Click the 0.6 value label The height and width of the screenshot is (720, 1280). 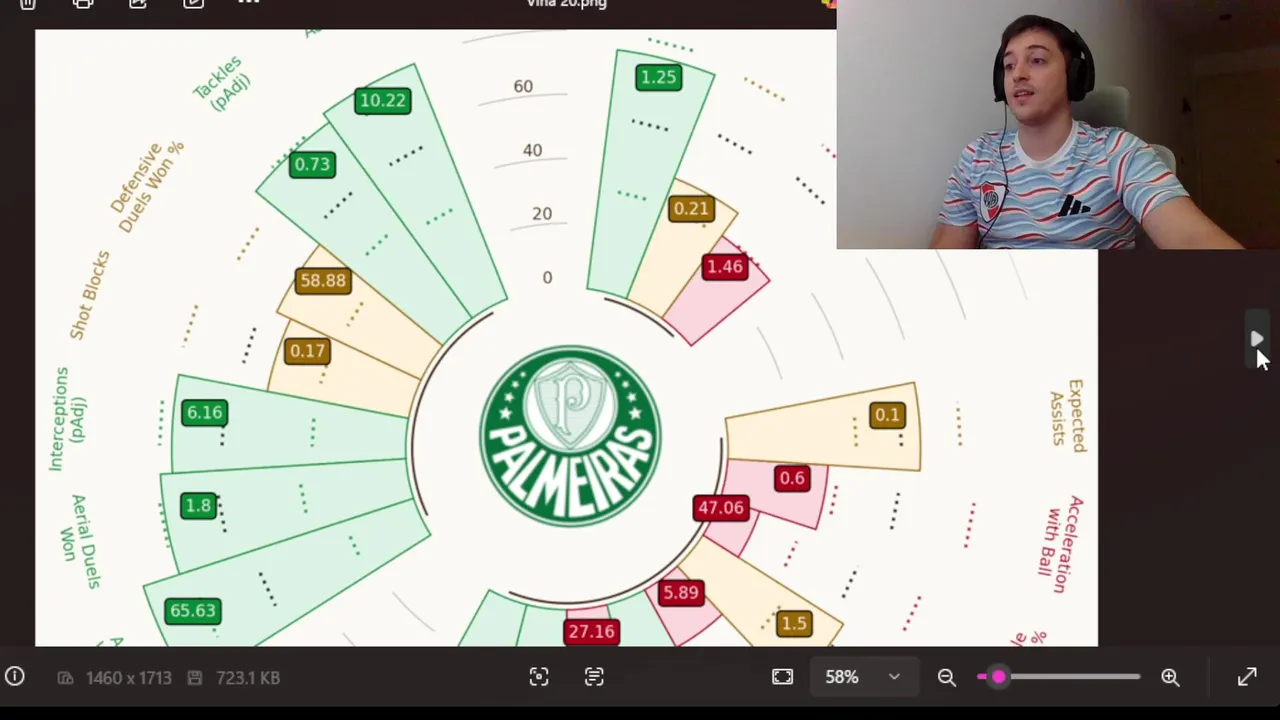[x=791, y=478]
